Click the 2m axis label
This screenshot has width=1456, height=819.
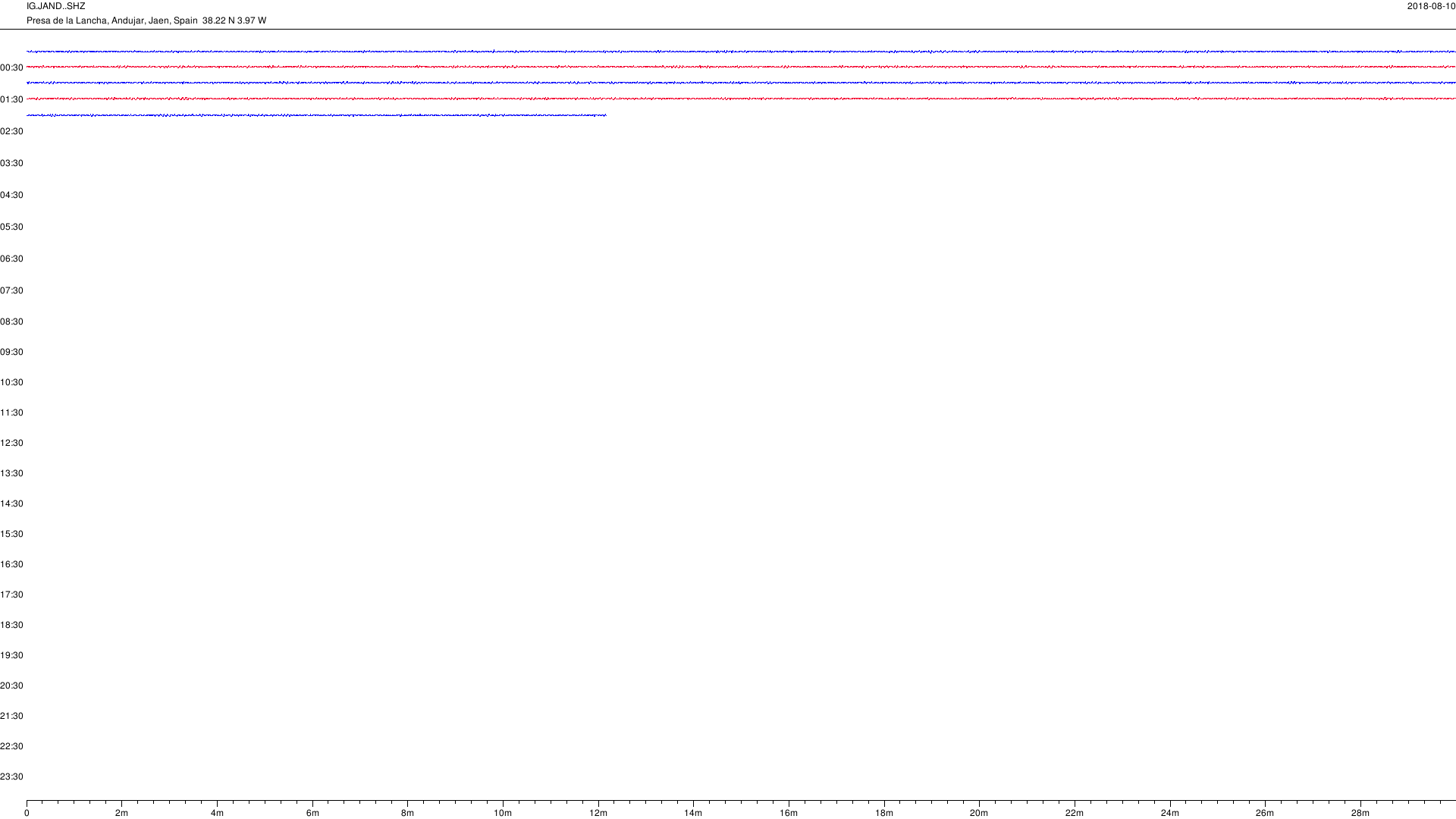121,813
